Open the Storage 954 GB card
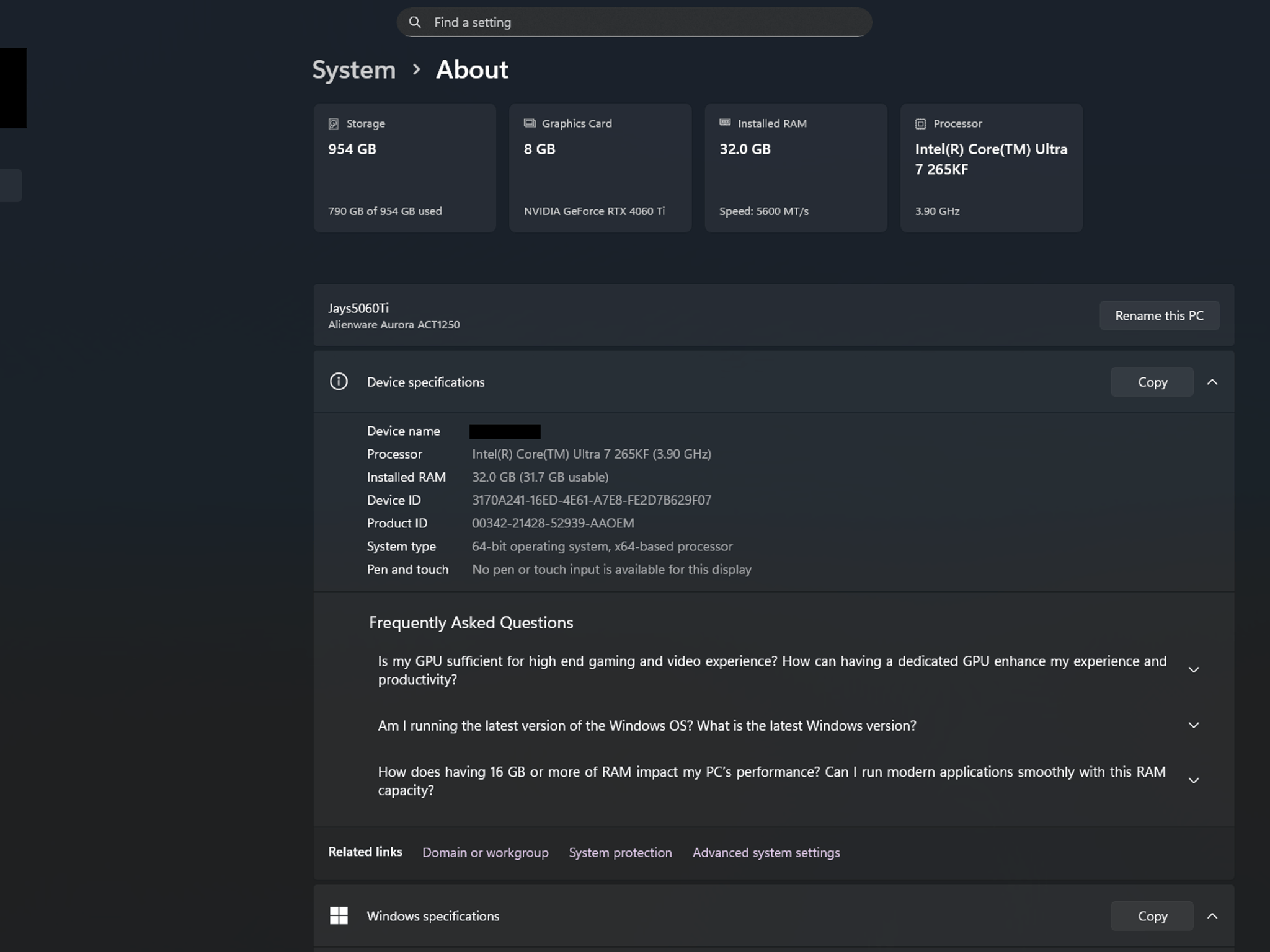The height and width of the screenshot is (952, 1270). tap(404, 168)
